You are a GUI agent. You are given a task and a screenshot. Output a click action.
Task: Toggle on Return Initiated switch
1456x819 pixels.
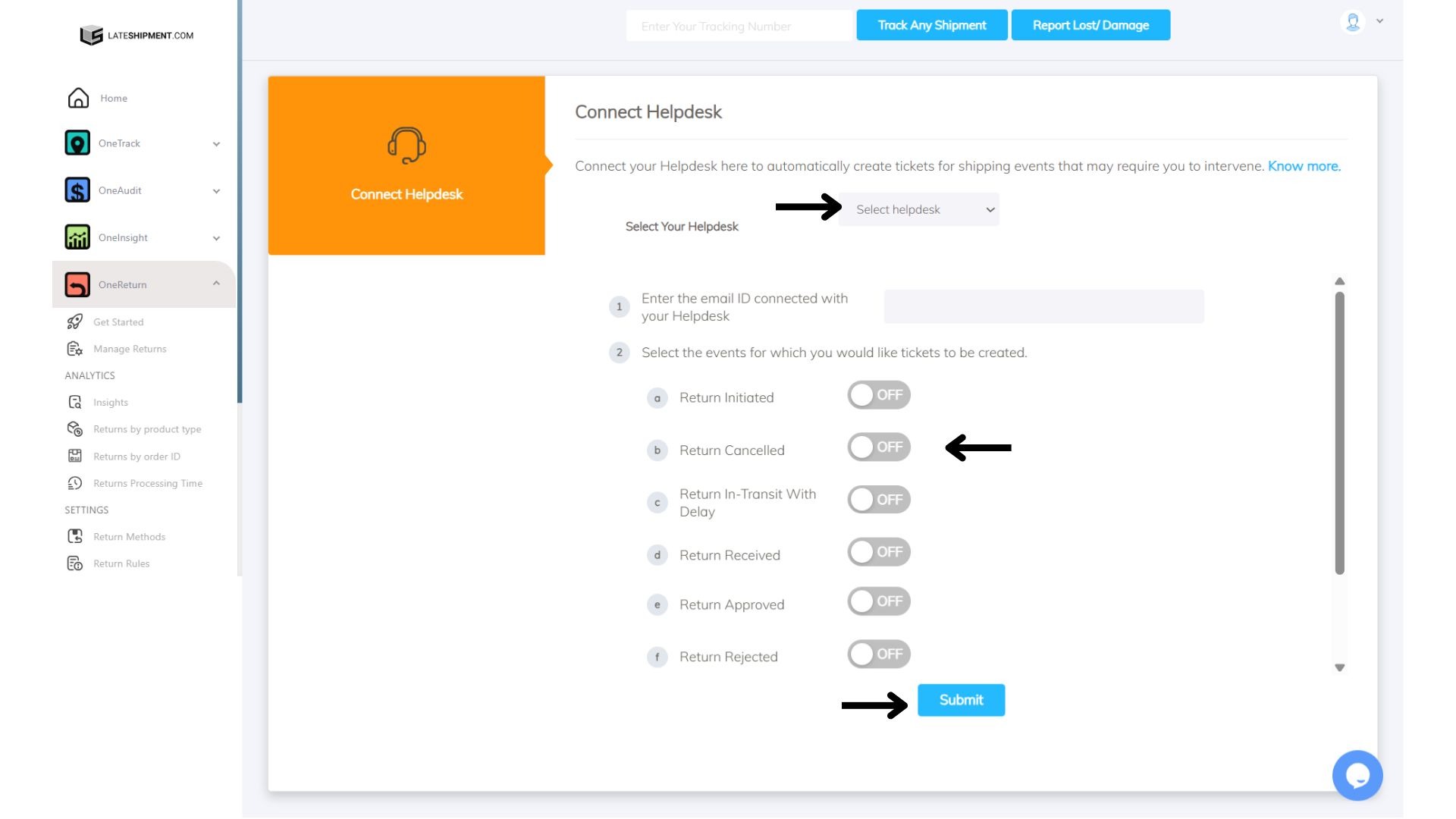878,395
